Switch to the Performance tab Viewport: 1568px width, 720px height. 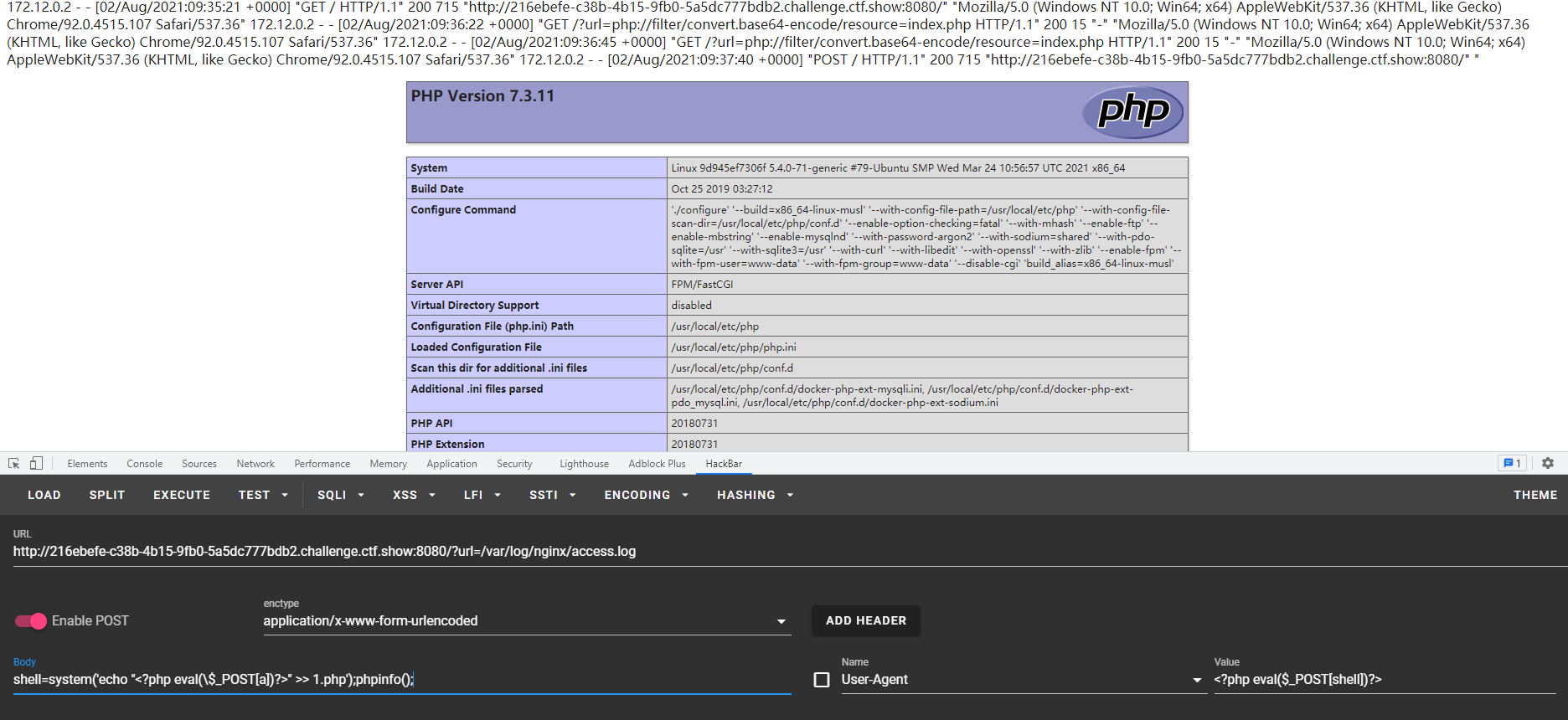point(322,464)
